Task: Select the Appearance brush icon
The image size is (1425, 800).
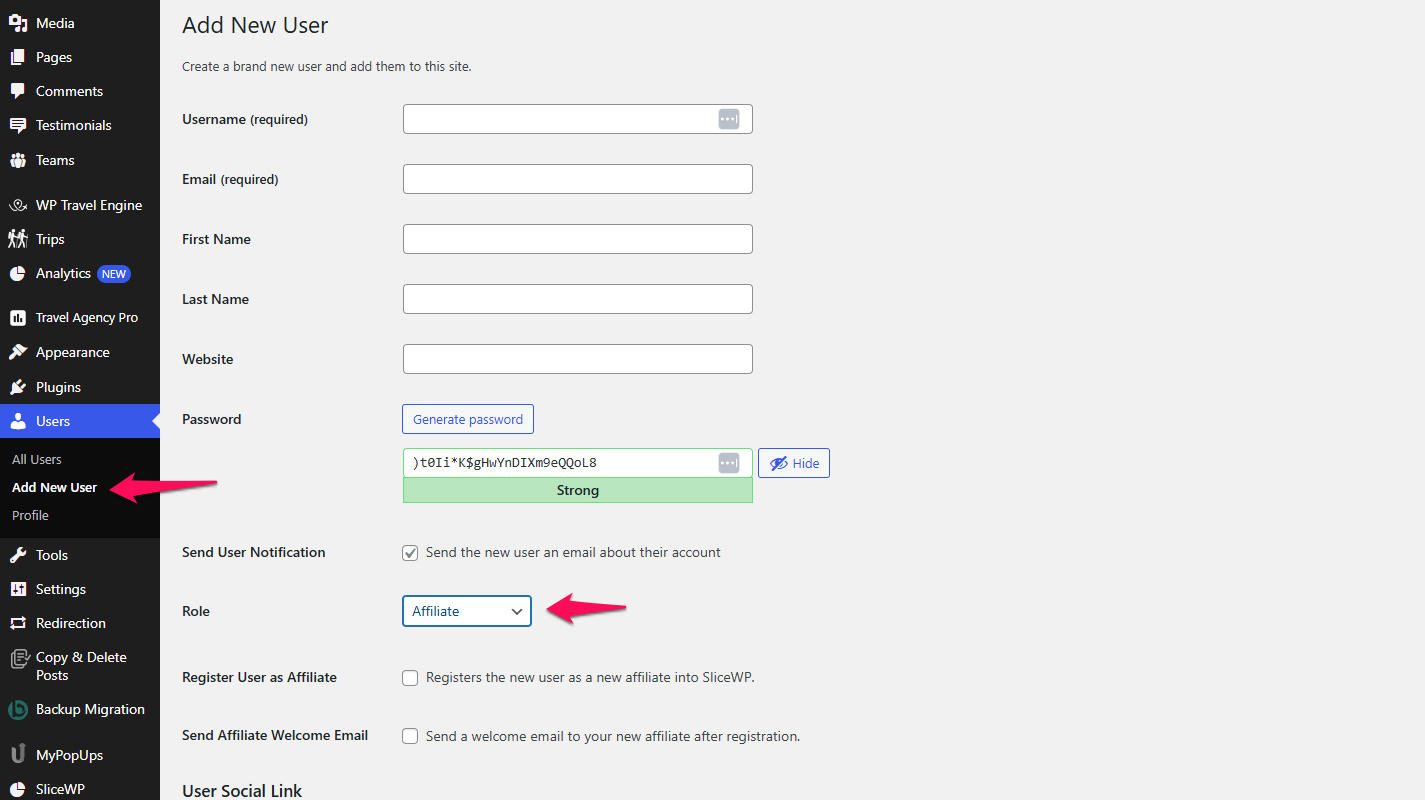Action: point(20,352)
